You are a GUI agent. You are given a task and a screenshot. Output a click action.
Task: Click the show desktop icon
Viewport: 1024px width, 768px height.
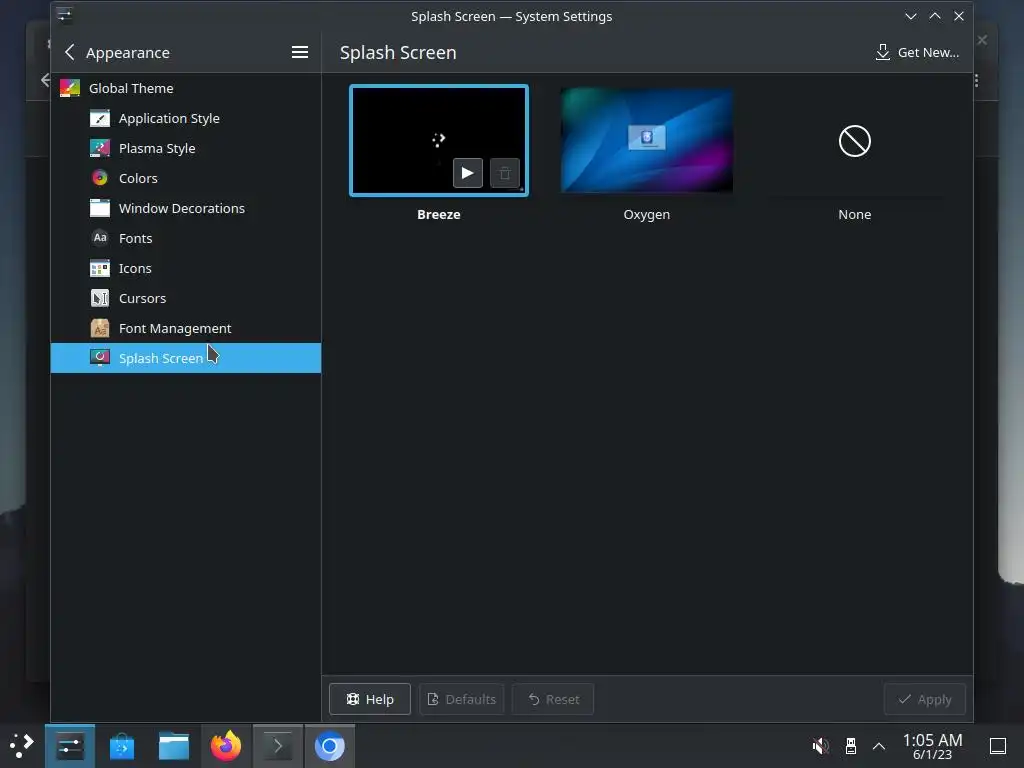tap(998, 746)
